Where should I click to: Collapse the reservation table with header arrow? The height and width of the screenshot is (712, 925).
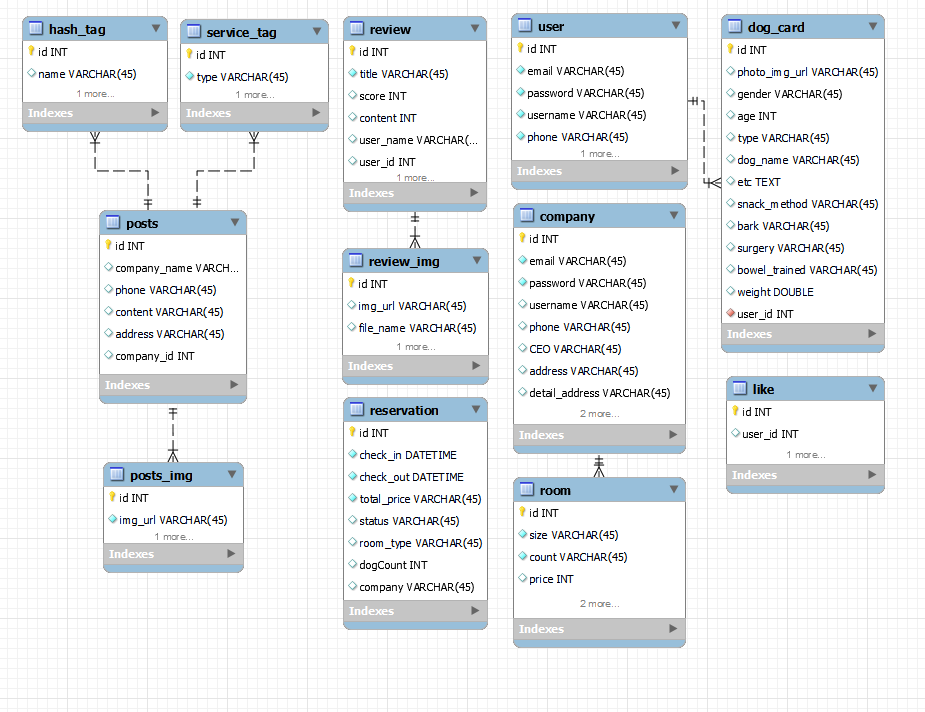coord(476,409)
